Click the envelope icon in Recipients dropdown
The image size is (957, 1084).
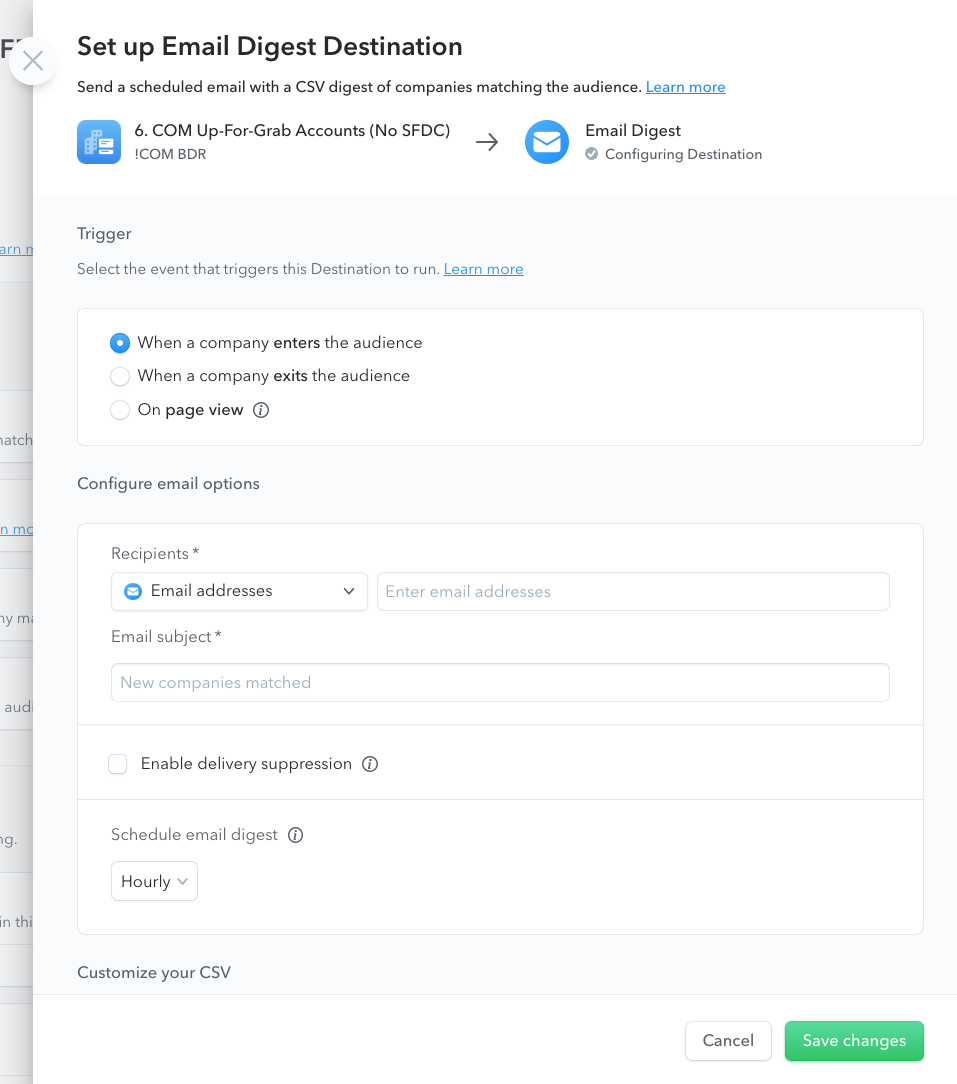[133, 592]
